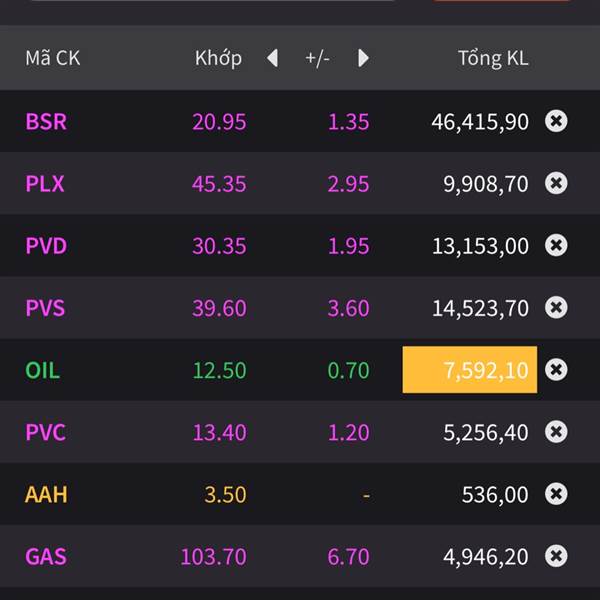Open BSR stock symbol details
The image size is (600, 600).
tap(46, 122)
